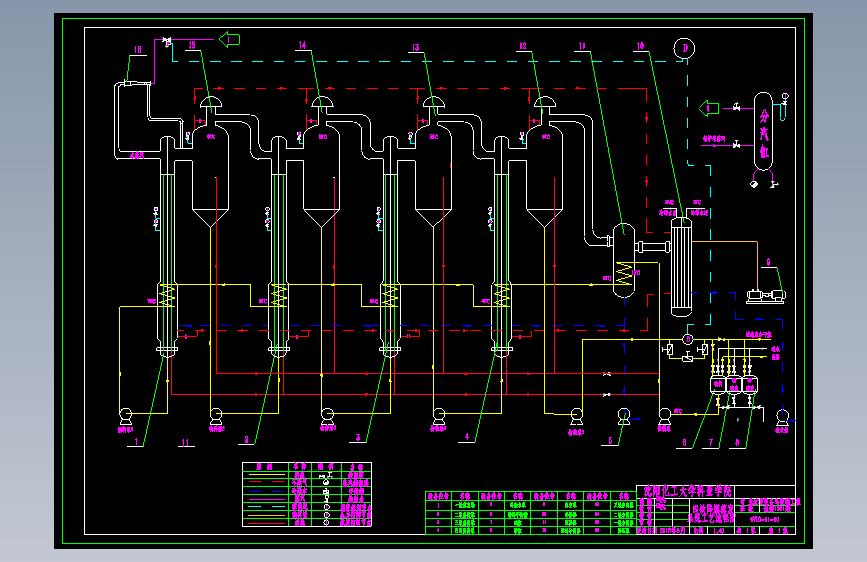Select callout number 8 label
Image resolution: width=867 pixels, height=562 pixels.
tap(737, 443)
